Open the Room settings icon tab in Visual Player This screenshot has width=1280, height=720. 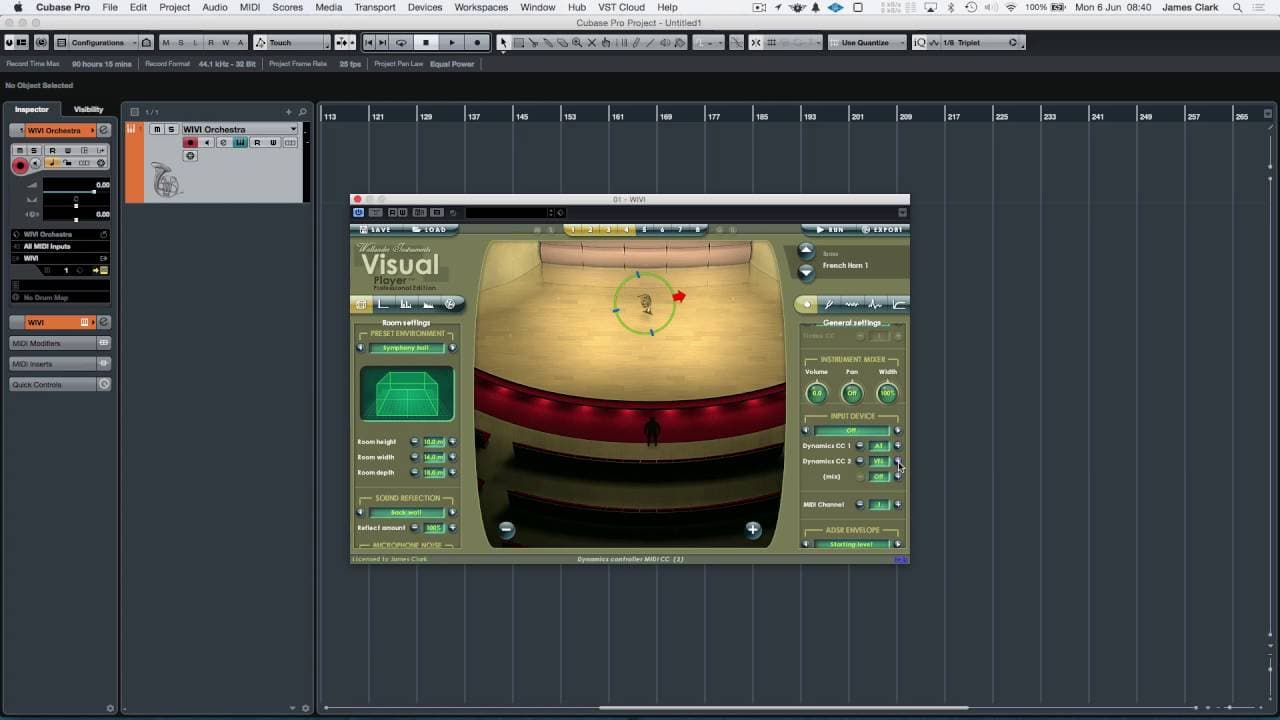coord(362,304)
